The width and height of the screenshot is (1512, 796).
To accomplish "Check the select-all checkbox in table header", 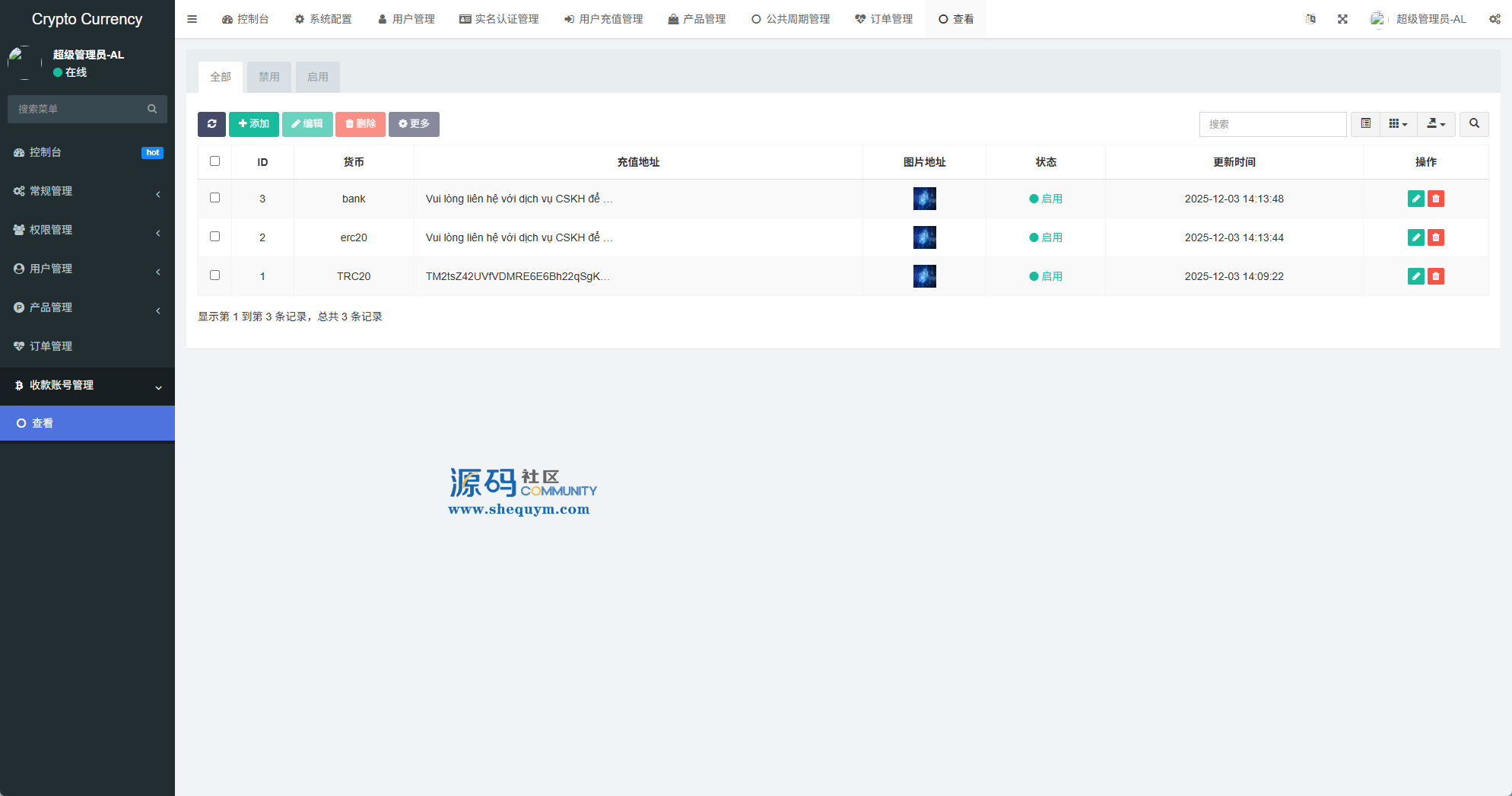I will point(214,161).
